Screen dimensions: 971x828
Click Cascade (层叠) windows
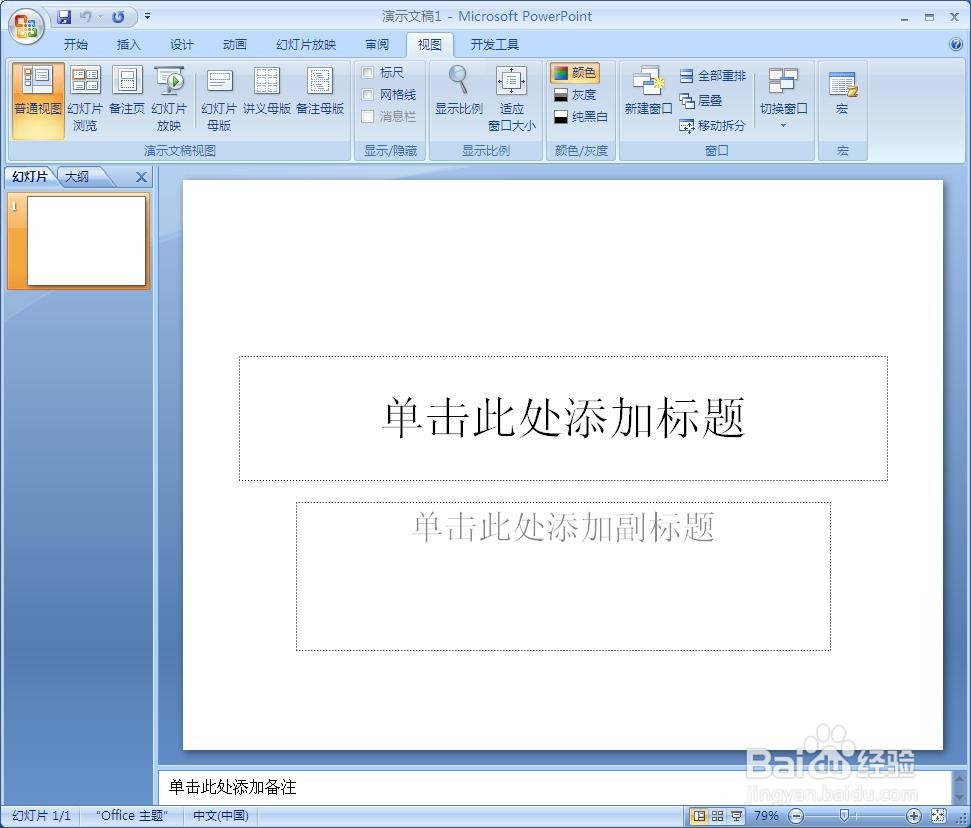point(701,100)
